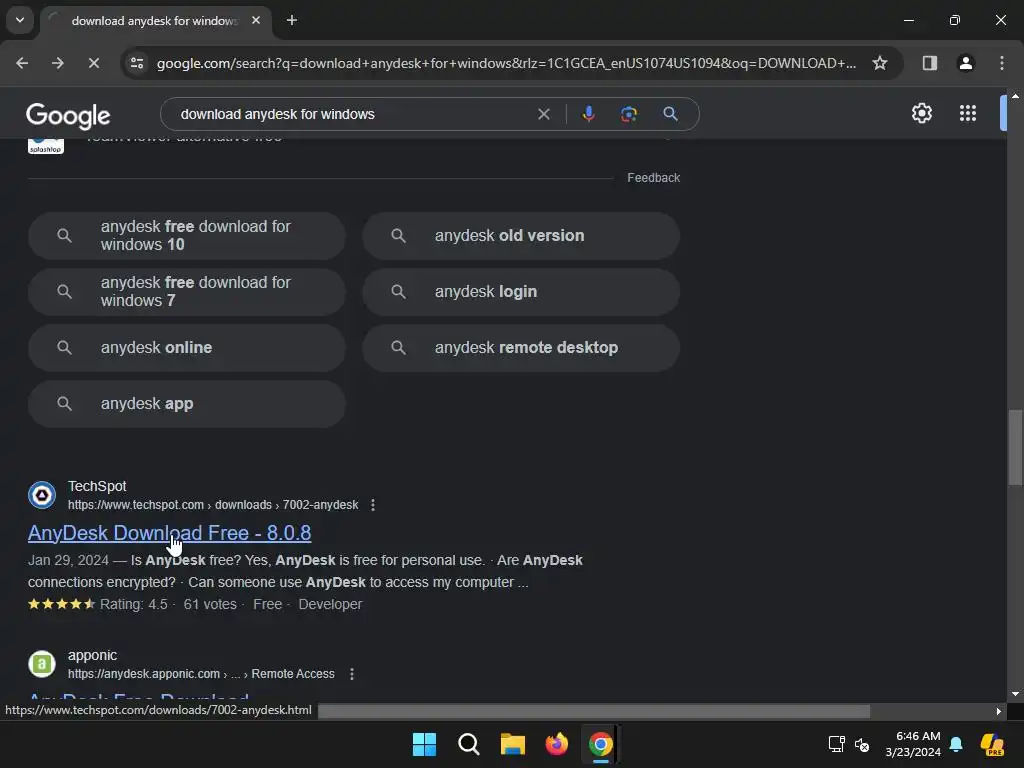Launch Firefox from taskbar
This screenshot has height=768, width=1024.
[556, 744]
